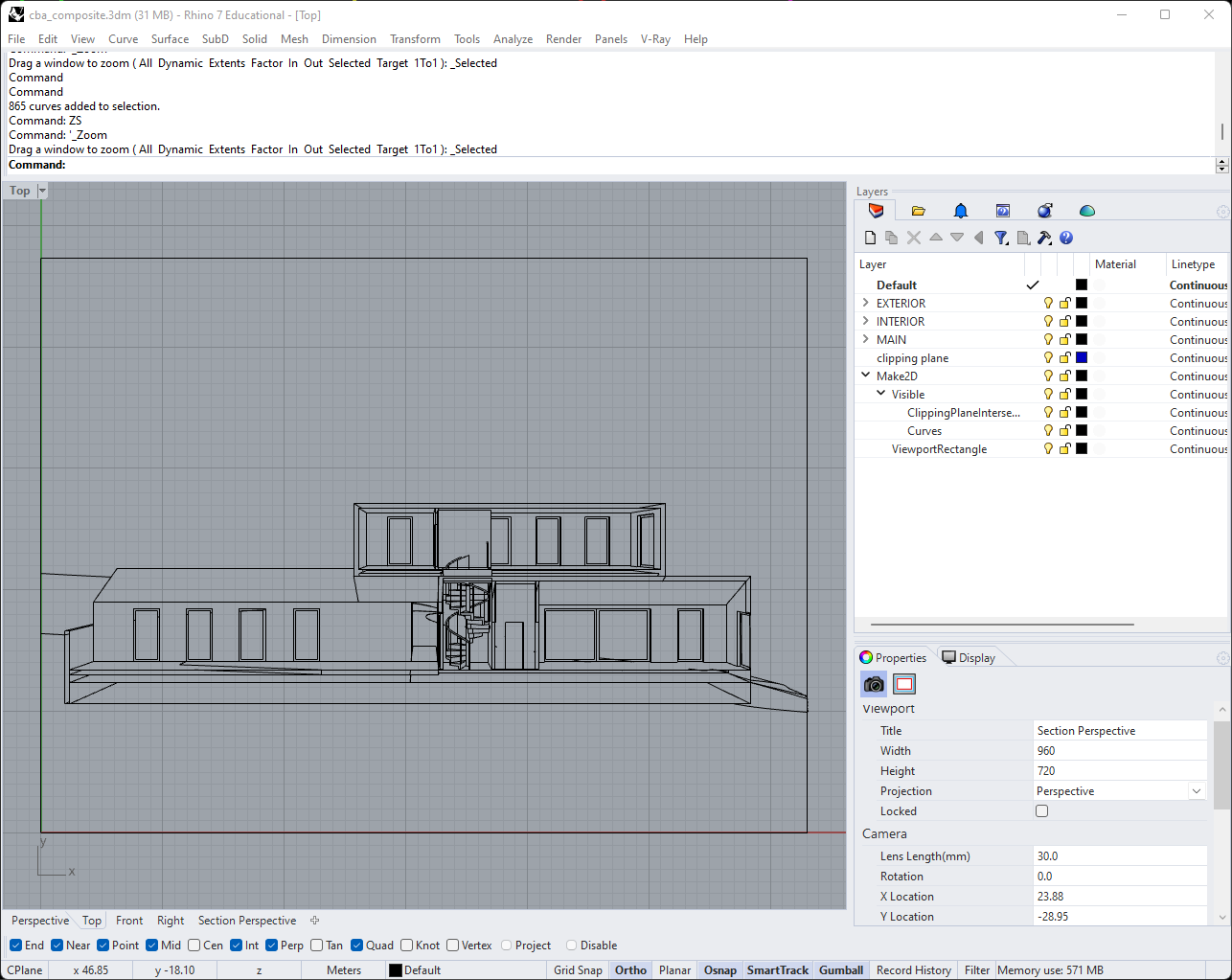Enable the Cen object snap
The height and width of the screenshot is (980, 1232).
click(194, 946)
